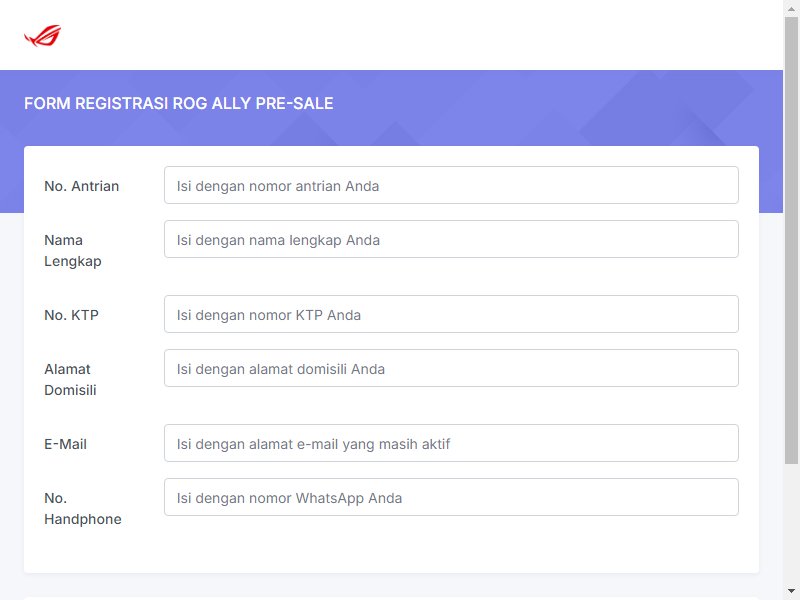800x600 pixels.
Task: Click the scrollbar down arrow
Action: (x=791, y=591)
